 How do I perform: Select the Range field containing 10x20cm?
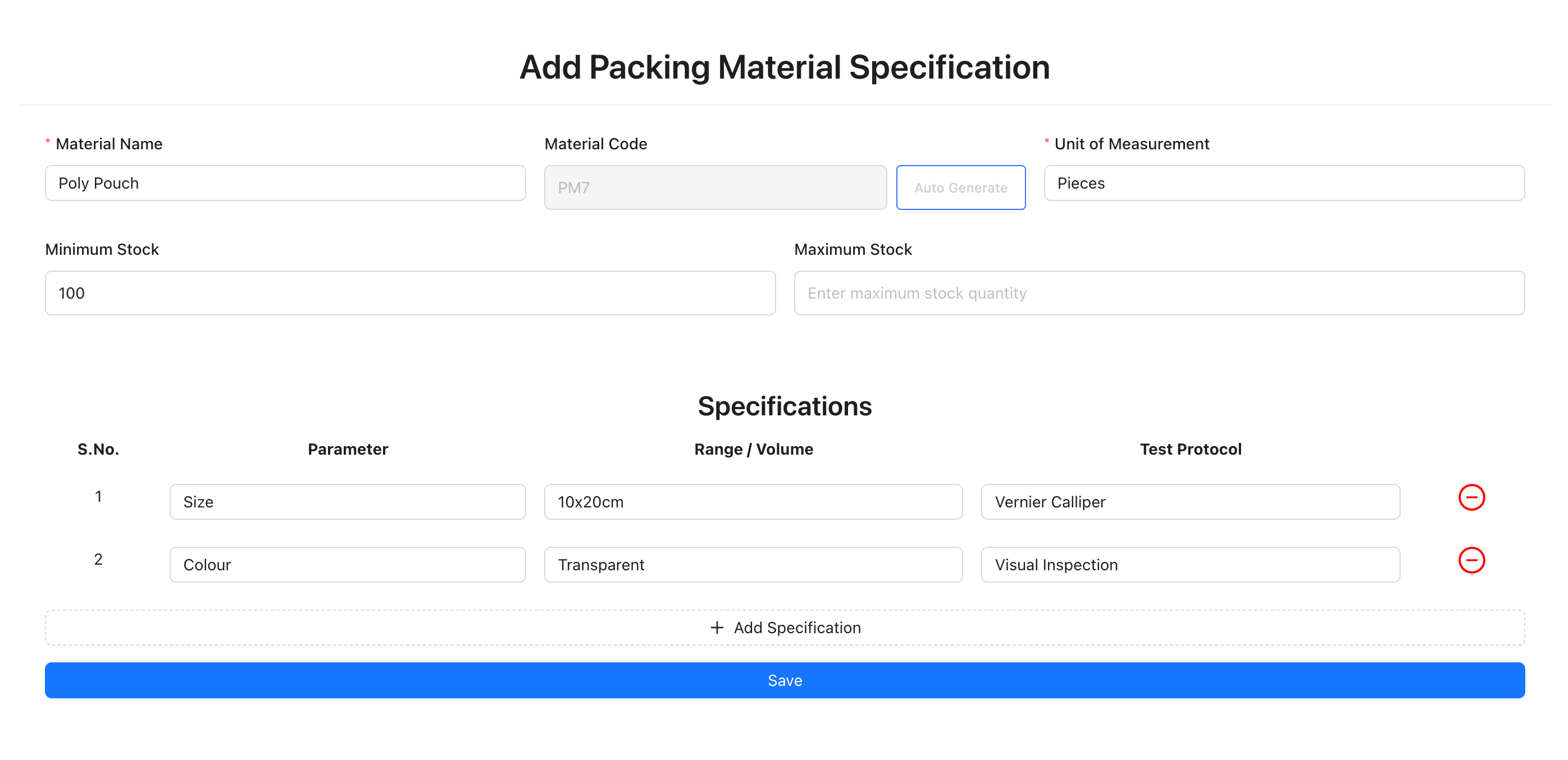tap(753, 501)
